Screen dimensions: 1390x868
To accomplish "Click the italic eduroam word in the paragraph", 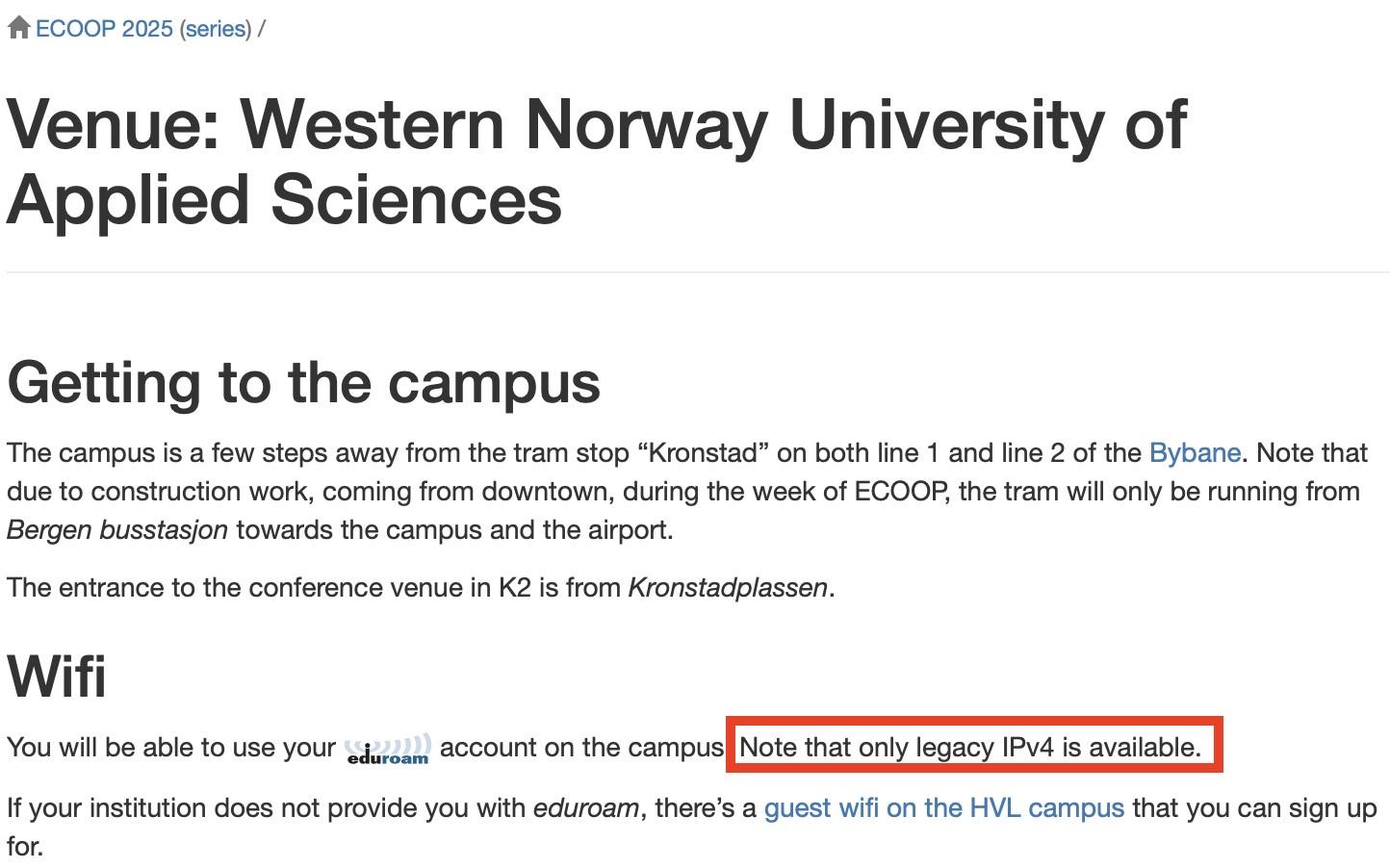I will [x=585, y=807].
